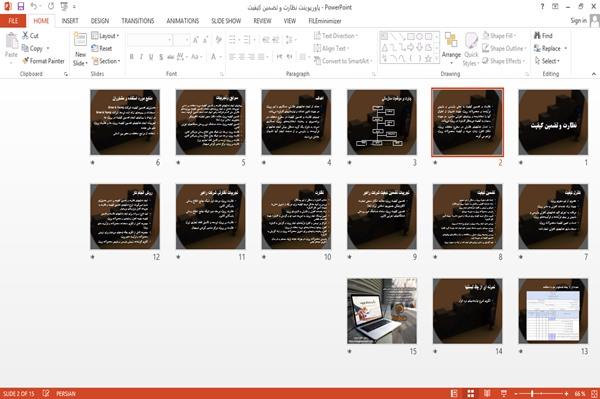The height and width of the screenshot is (399, 600).
Task: Insert a New Slide
Action: tap(80, 49)
